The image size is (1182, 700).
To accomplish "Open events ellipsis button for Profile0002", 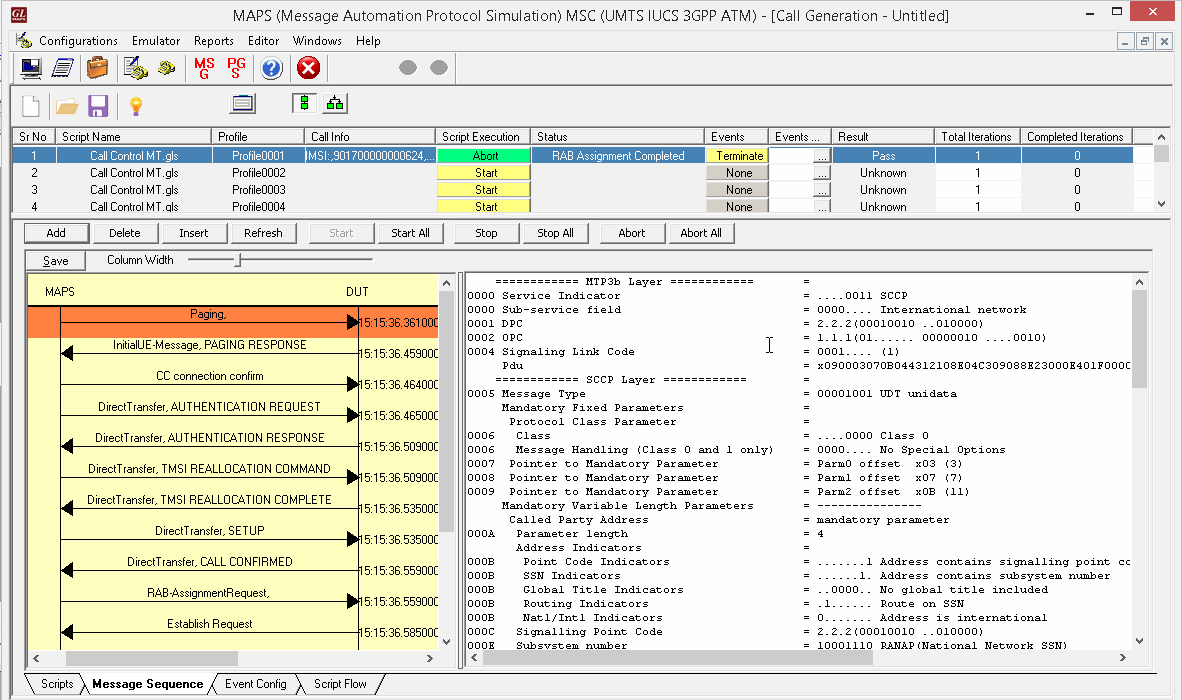I will (x=822, y=173).
